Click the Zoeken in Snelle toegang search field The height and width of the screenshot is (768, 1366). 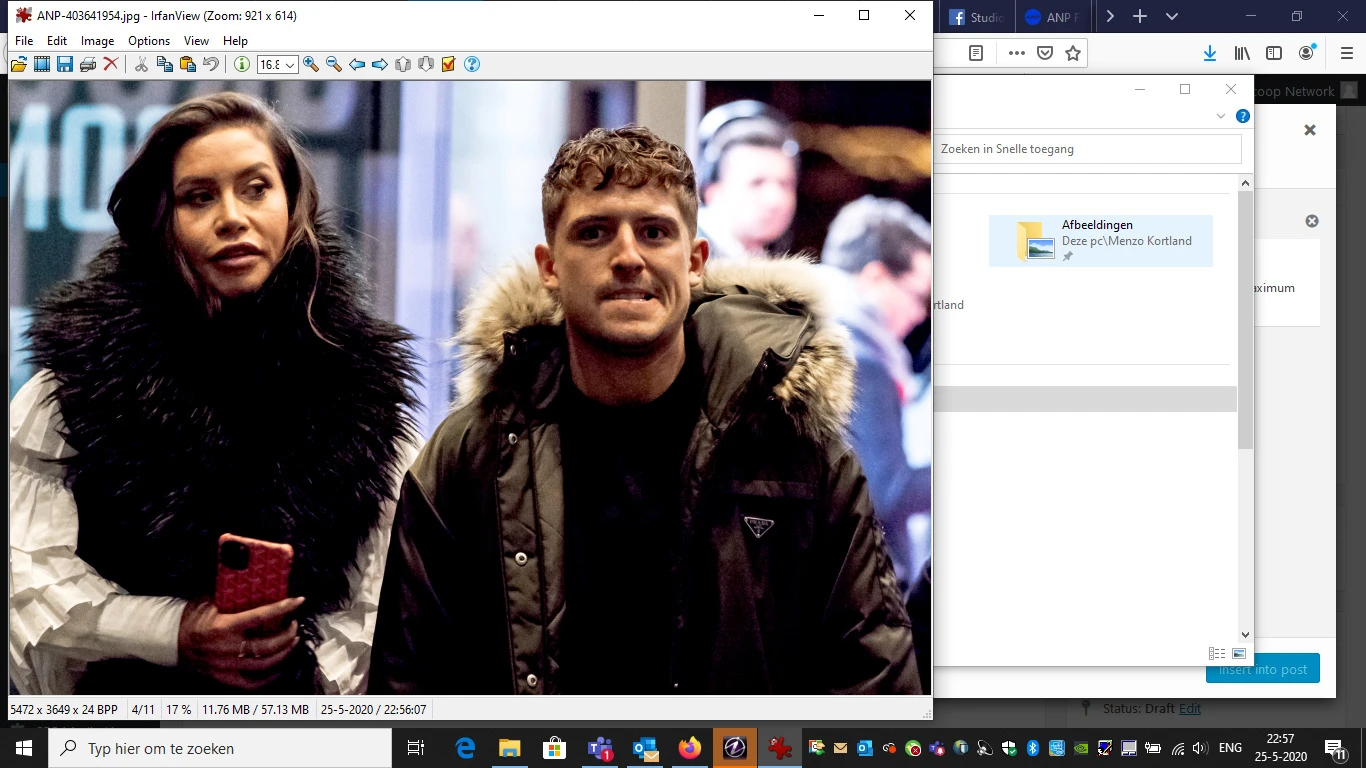pyautogui.click(x=1088, y=149)
